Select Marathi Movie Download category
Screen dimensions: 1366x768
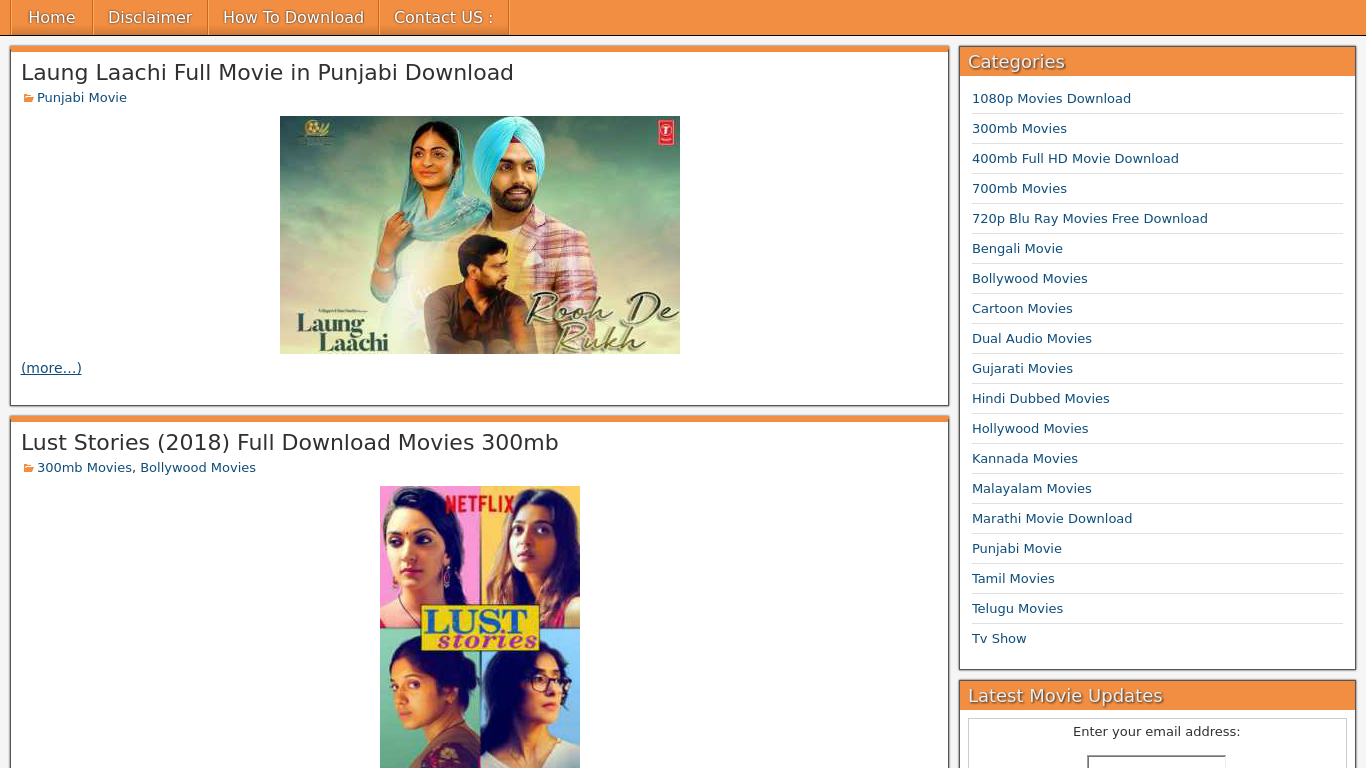point(1052,518)
